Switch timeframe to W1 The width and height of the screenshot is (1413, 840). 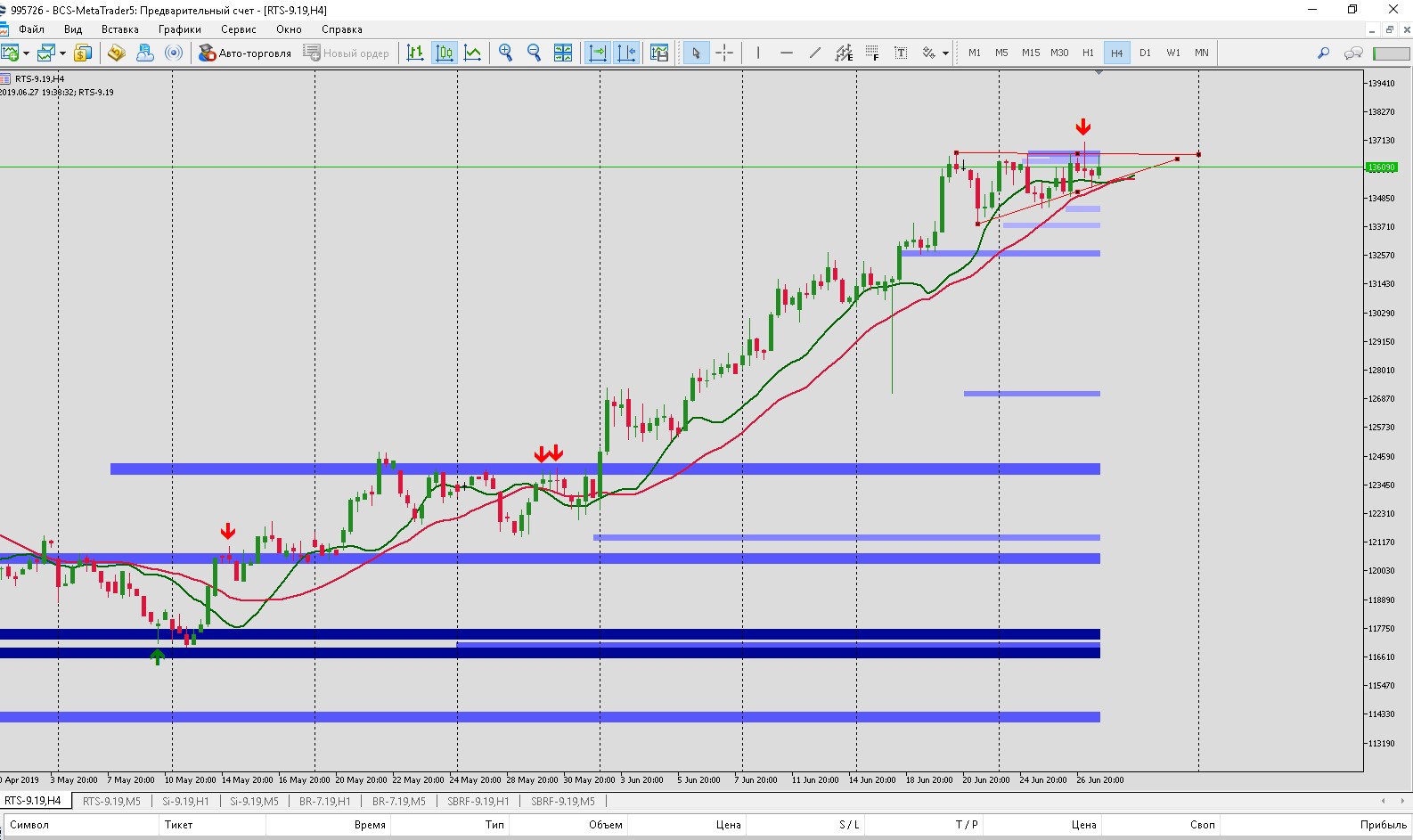click(x=1173, y=53)
